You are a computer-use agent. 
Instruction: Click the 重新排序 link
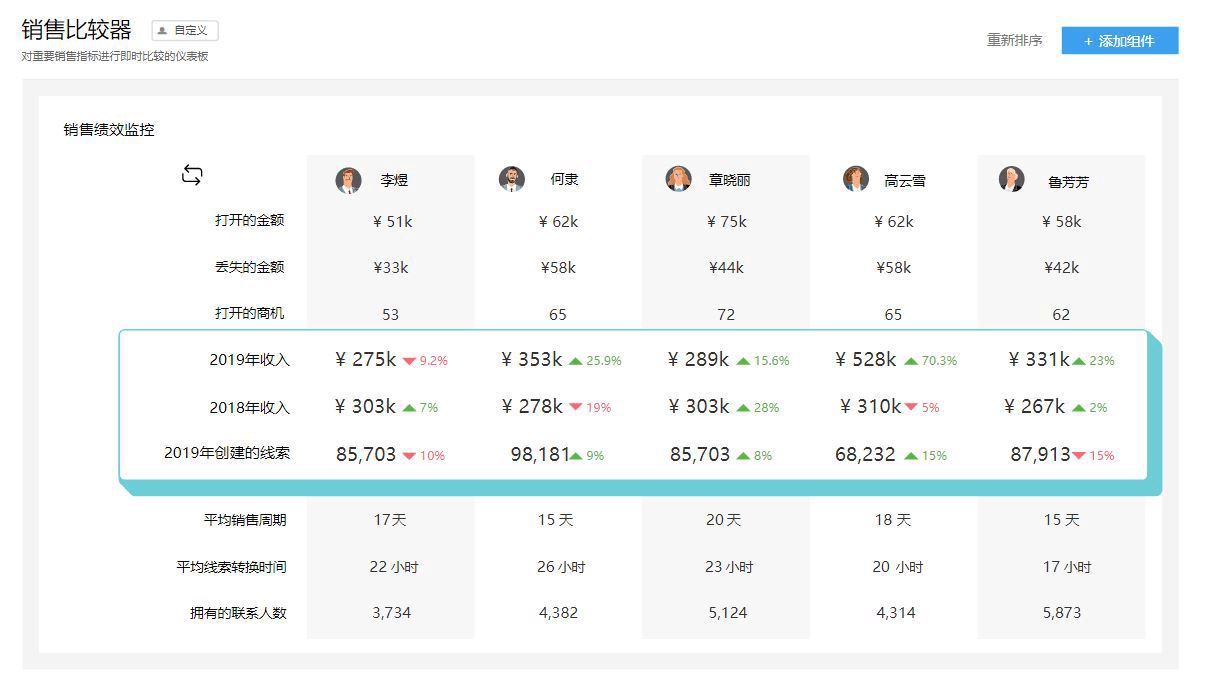[x=1014, y=41]
